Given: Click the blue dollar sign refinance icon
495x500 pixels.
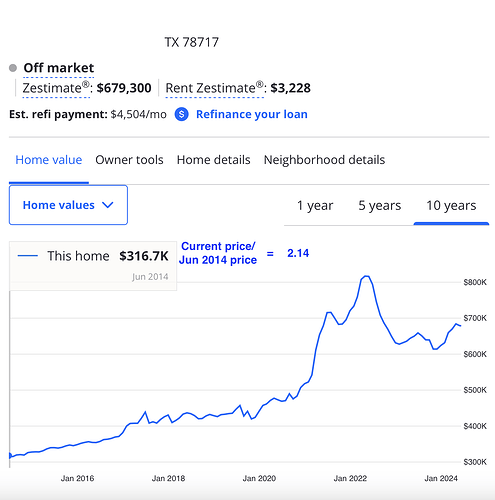Looking at the screenshot, I should click(181, 114).
